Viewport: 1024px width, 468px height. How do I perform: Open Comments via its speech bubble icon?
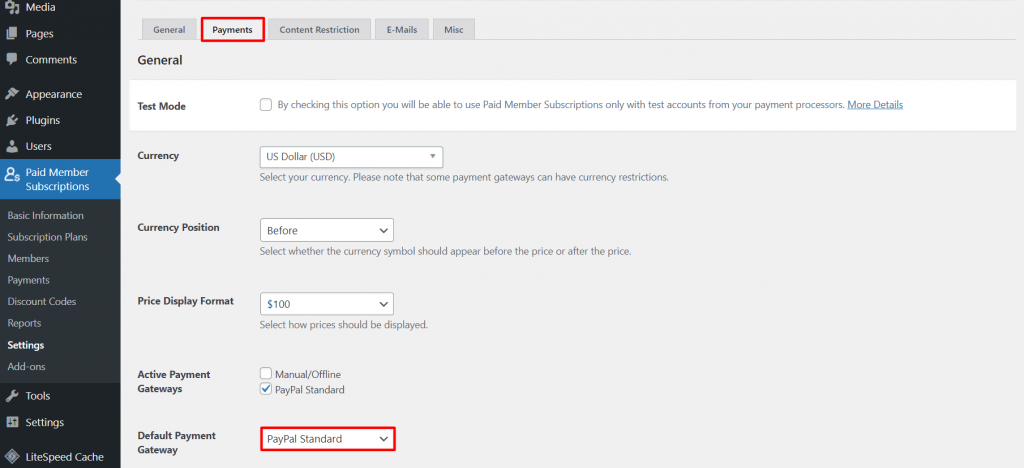[12, 60]
